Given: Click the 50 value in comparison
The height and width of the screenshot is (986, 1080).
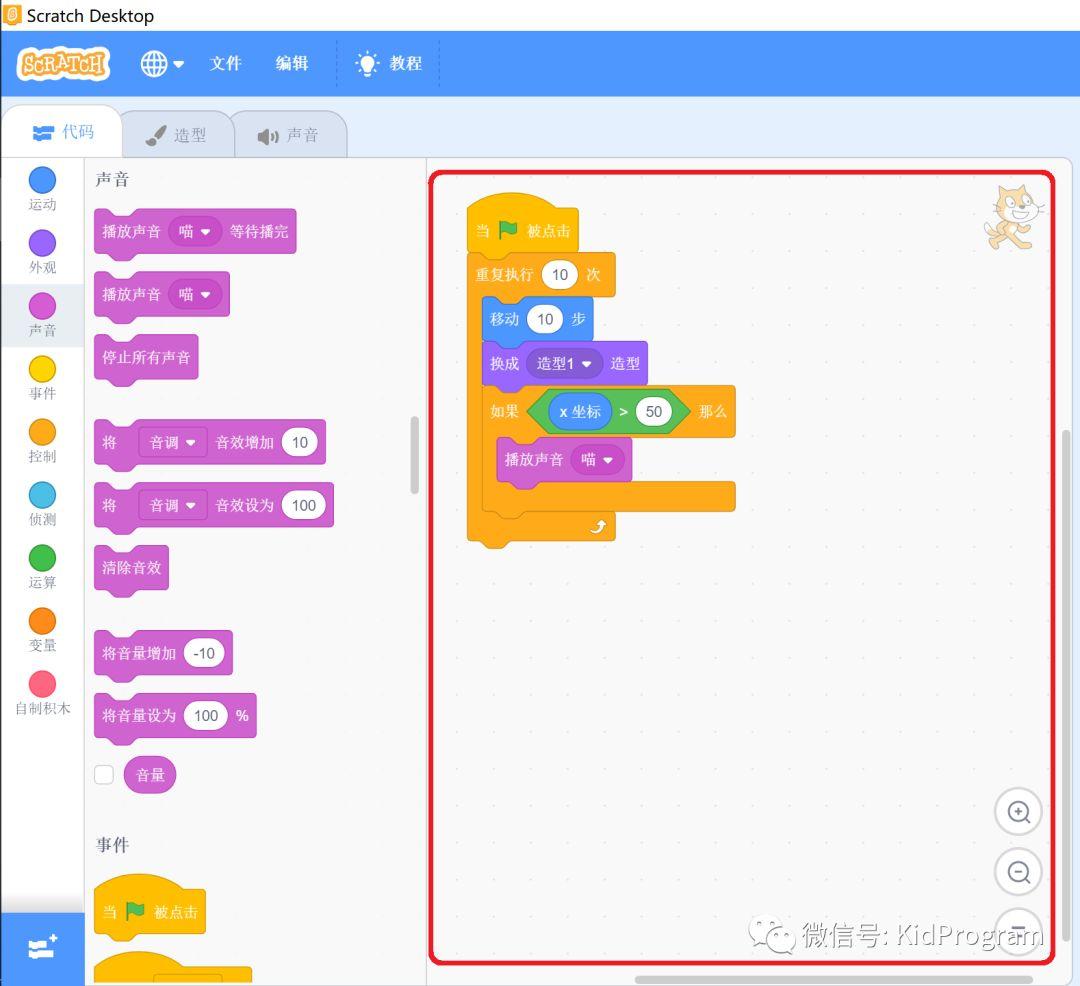Looking at the screenshot, I should coord(654,412).
